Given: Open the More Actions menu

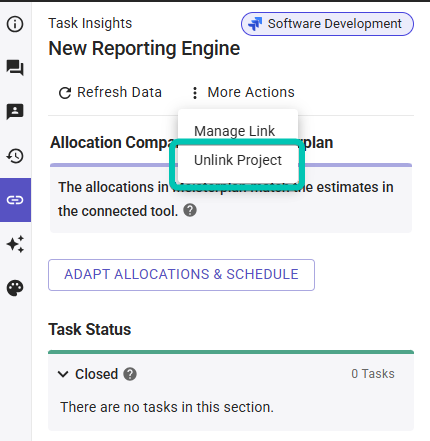Looking at the screenshot, I should pyautogui.click(x=243, y=92).
